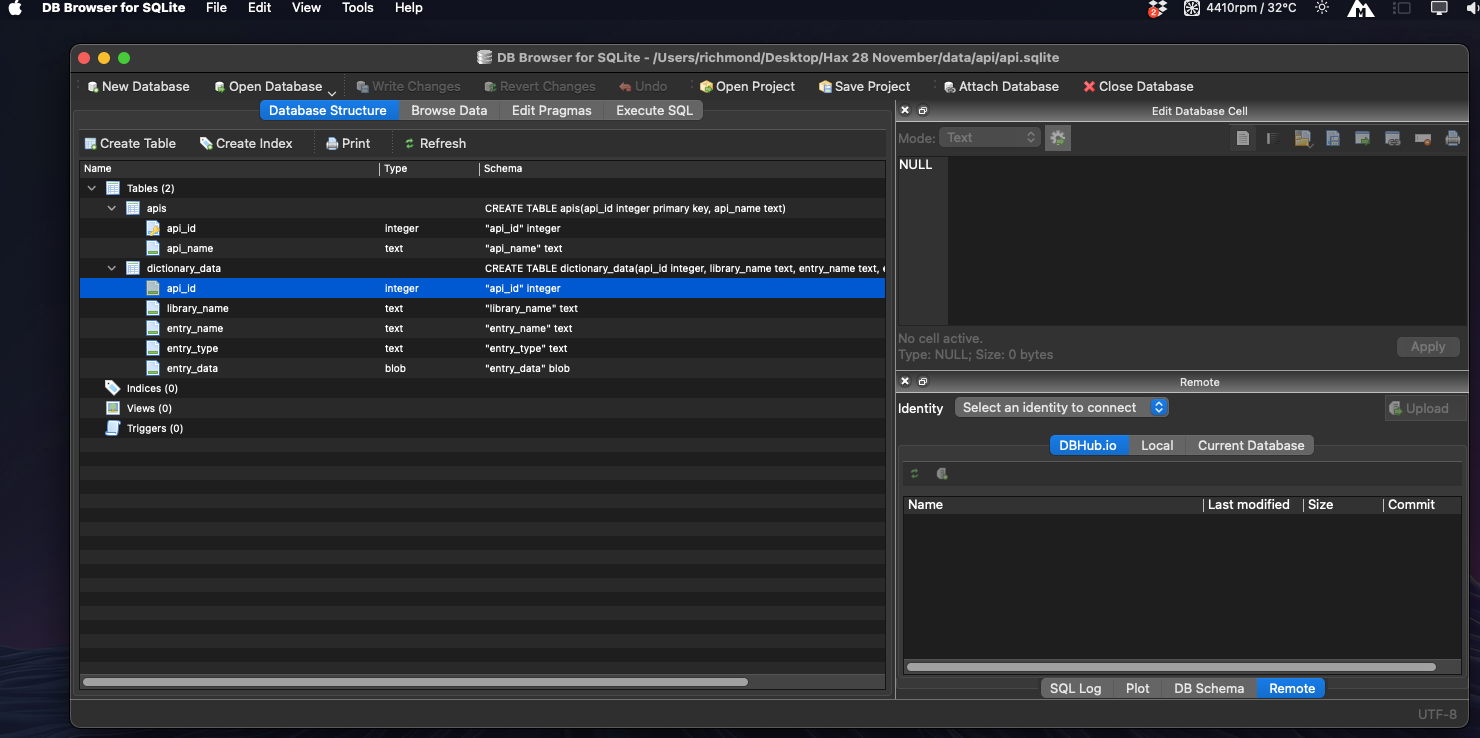Click the horizontal scrollbar of structure tree

[x=415, y=682]
